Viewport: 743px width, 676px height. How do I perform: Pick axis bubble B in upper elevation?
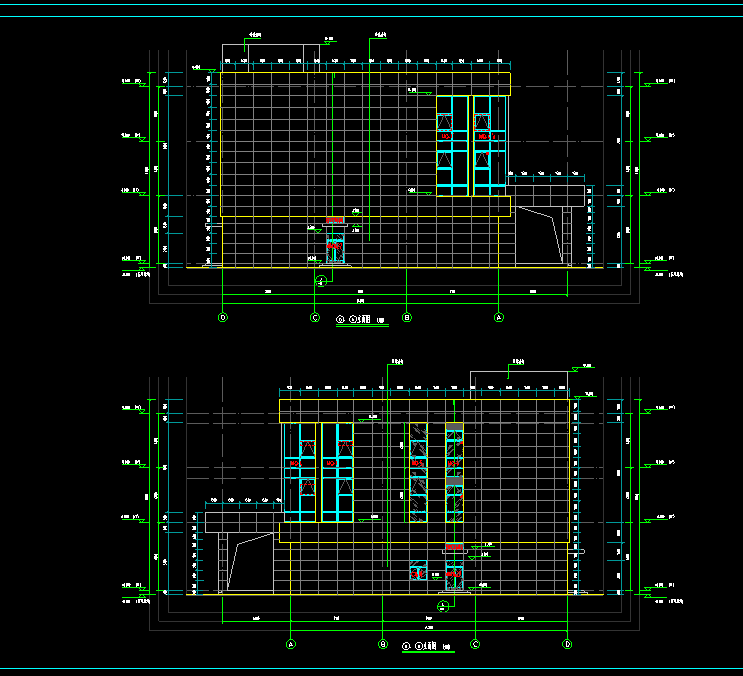pyautogui.click(x=407, y=317)
